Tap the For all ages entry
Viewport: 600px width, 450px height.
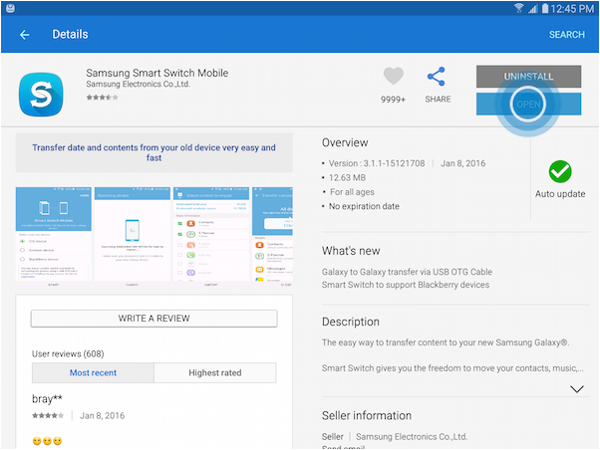tap(352, 192)
